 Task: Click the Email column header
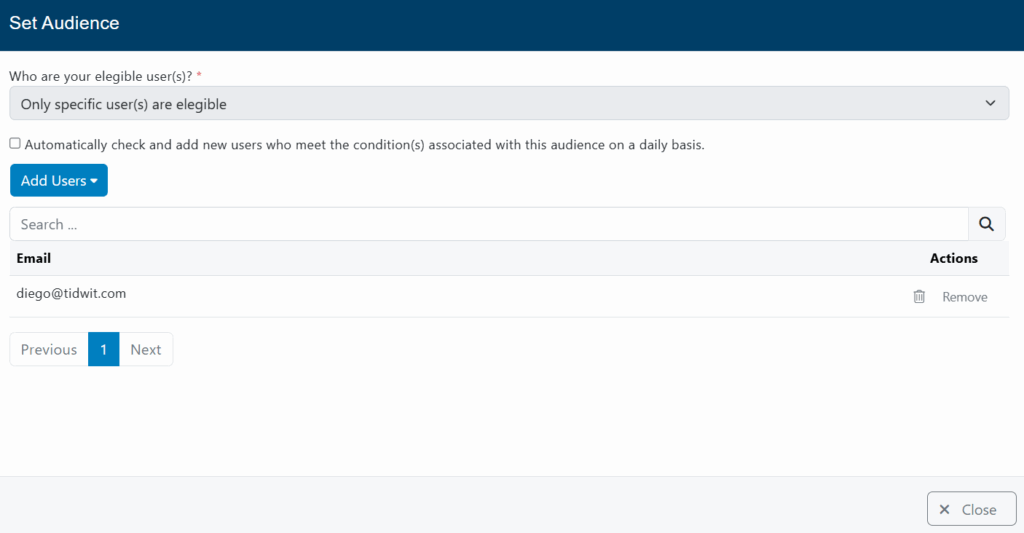(x=34, y=258)
